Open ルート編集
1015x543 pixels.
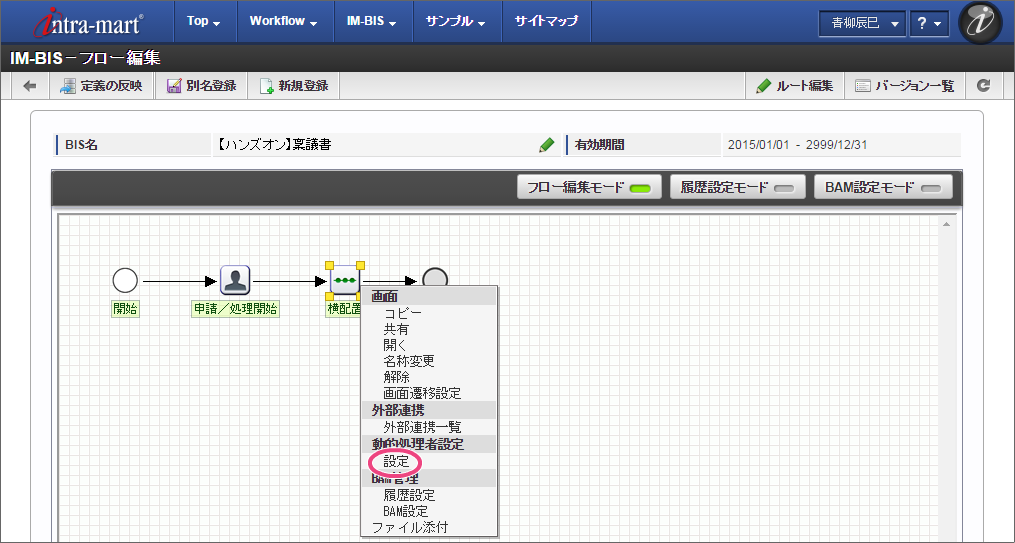(x=794, y=85)
